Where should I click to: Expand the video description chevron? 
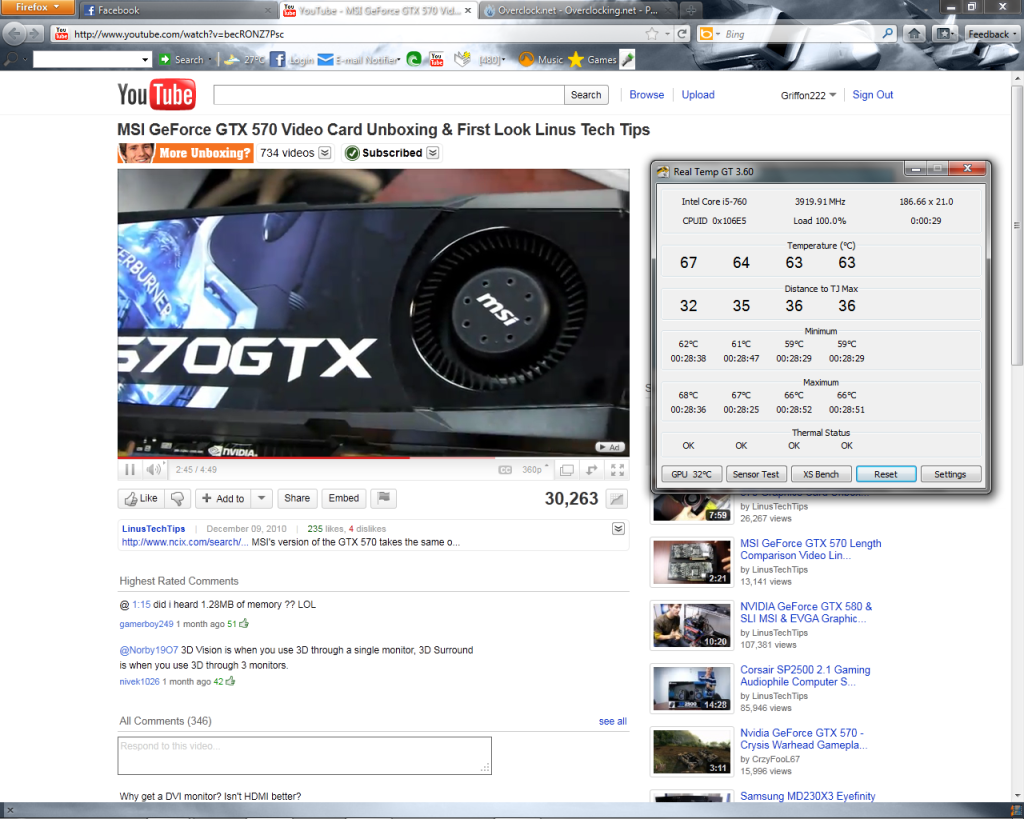(618, 528)
